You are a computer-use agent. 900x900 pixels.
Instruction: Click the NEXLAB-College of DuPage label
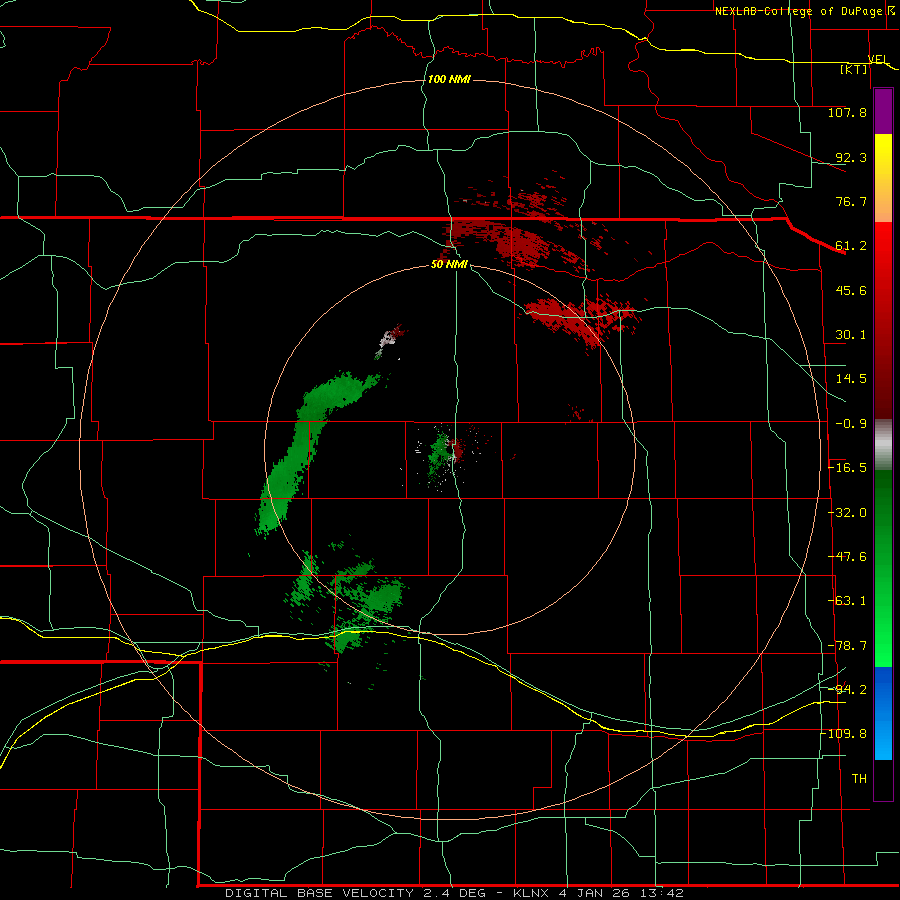pyautogui.click(x=798, y=11)
